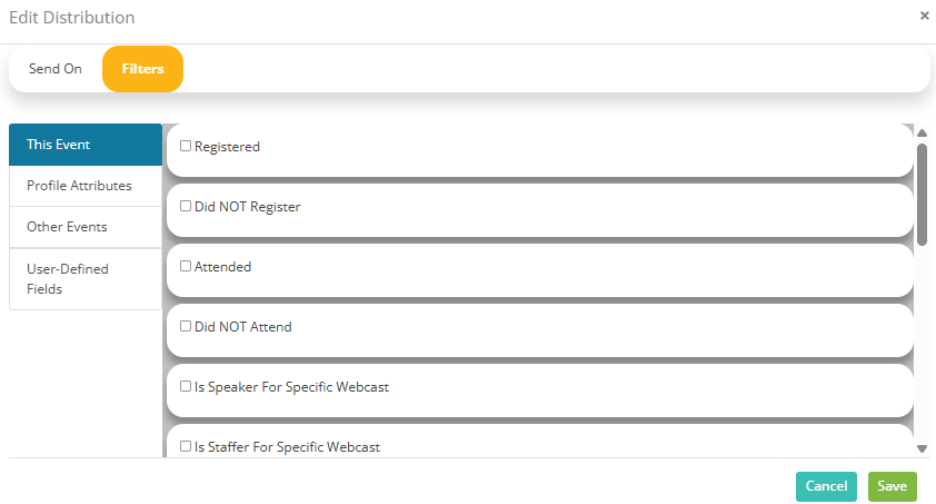Click the scrollbar up arrow
The image size is (936, 504).
click(922, 133)
